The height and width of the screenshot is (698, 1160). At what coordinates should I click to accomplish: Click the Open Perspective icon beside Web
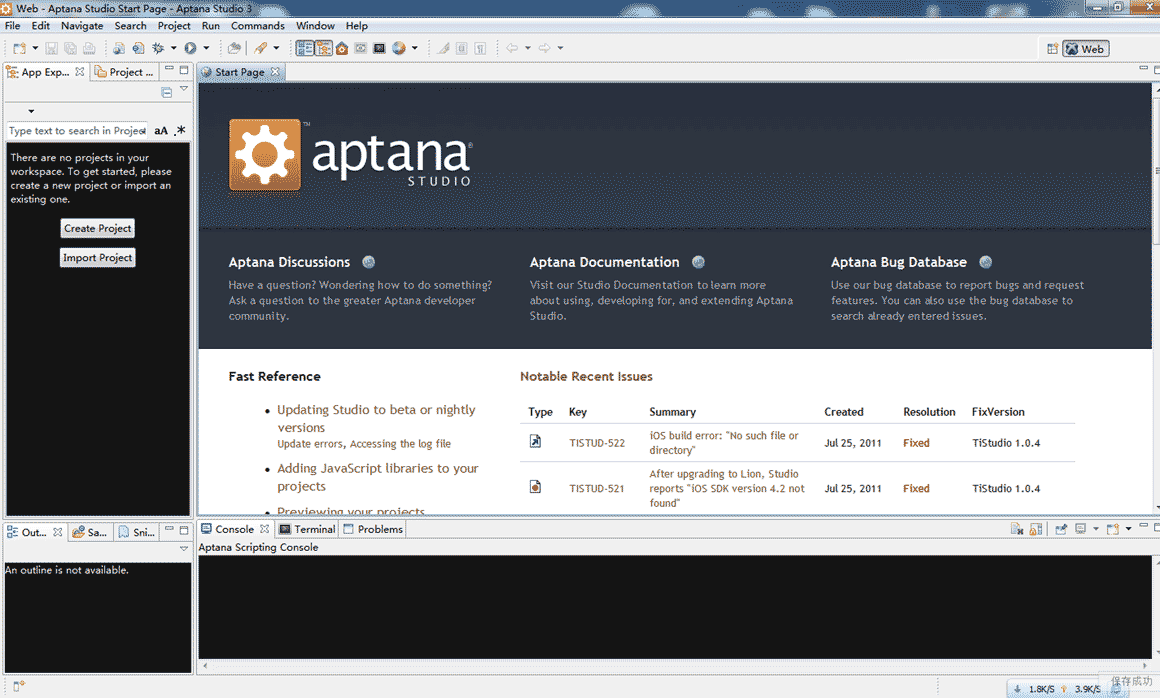1052,49
